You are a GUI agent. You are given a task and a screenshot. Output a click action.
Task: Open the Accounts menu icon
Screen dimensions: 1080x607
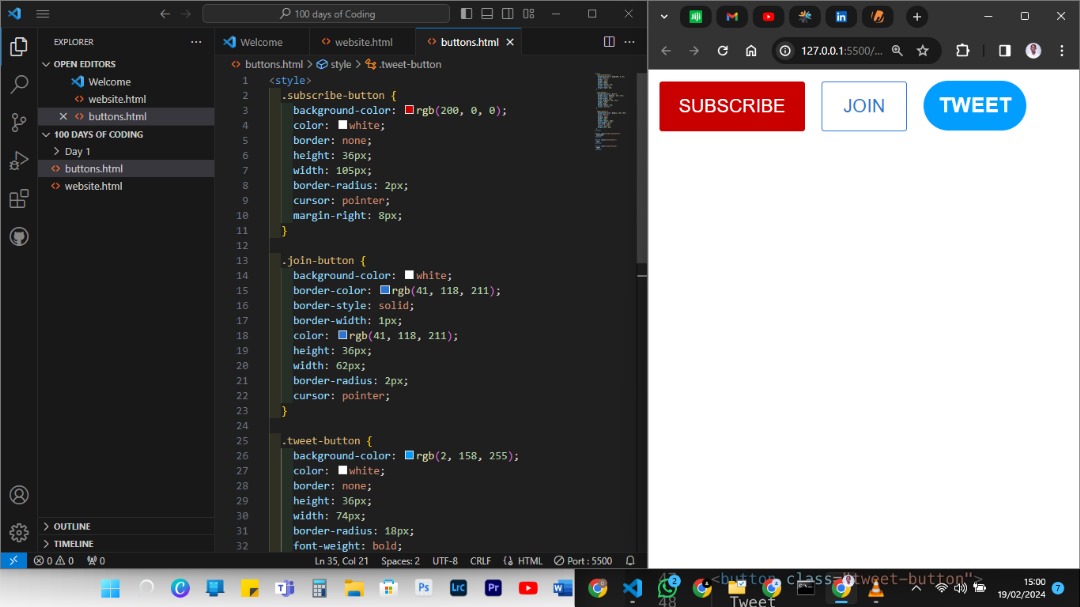point(19,495)
